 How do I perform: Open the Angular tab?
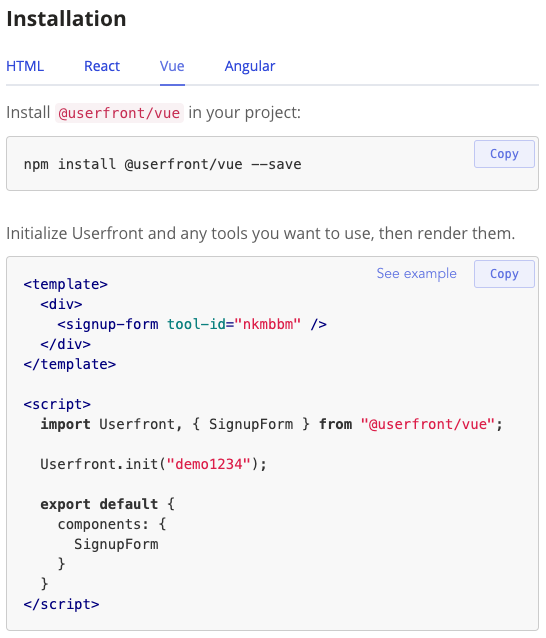[250, 66]
